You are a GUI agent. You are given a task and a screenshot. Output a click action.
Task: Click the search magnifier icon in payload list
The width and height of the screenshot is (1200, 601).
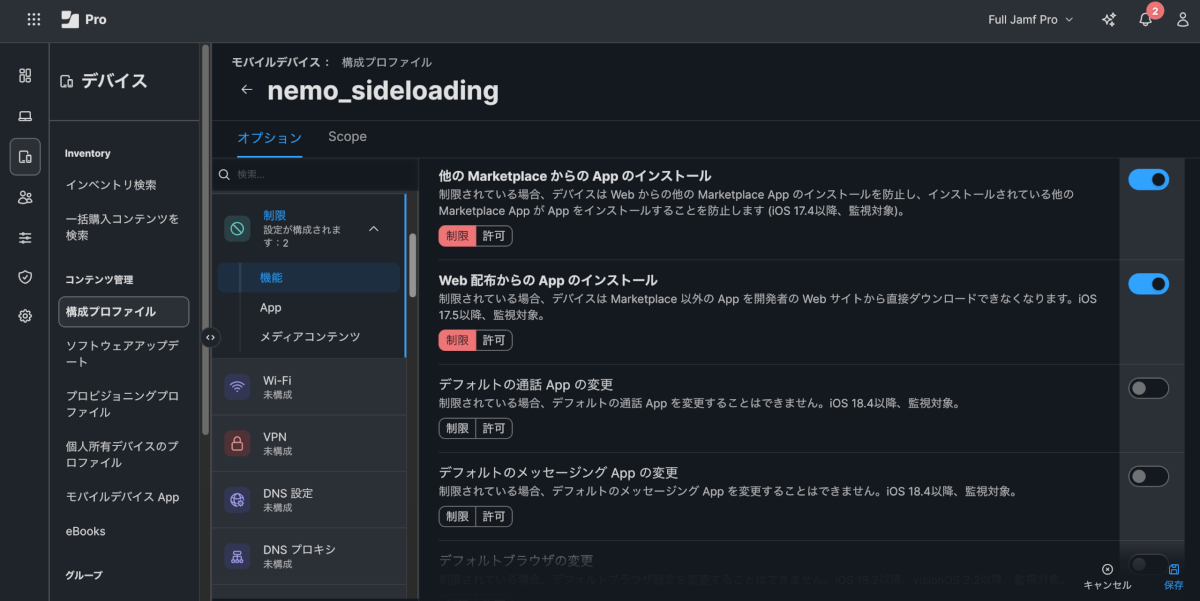coord(224,174)
